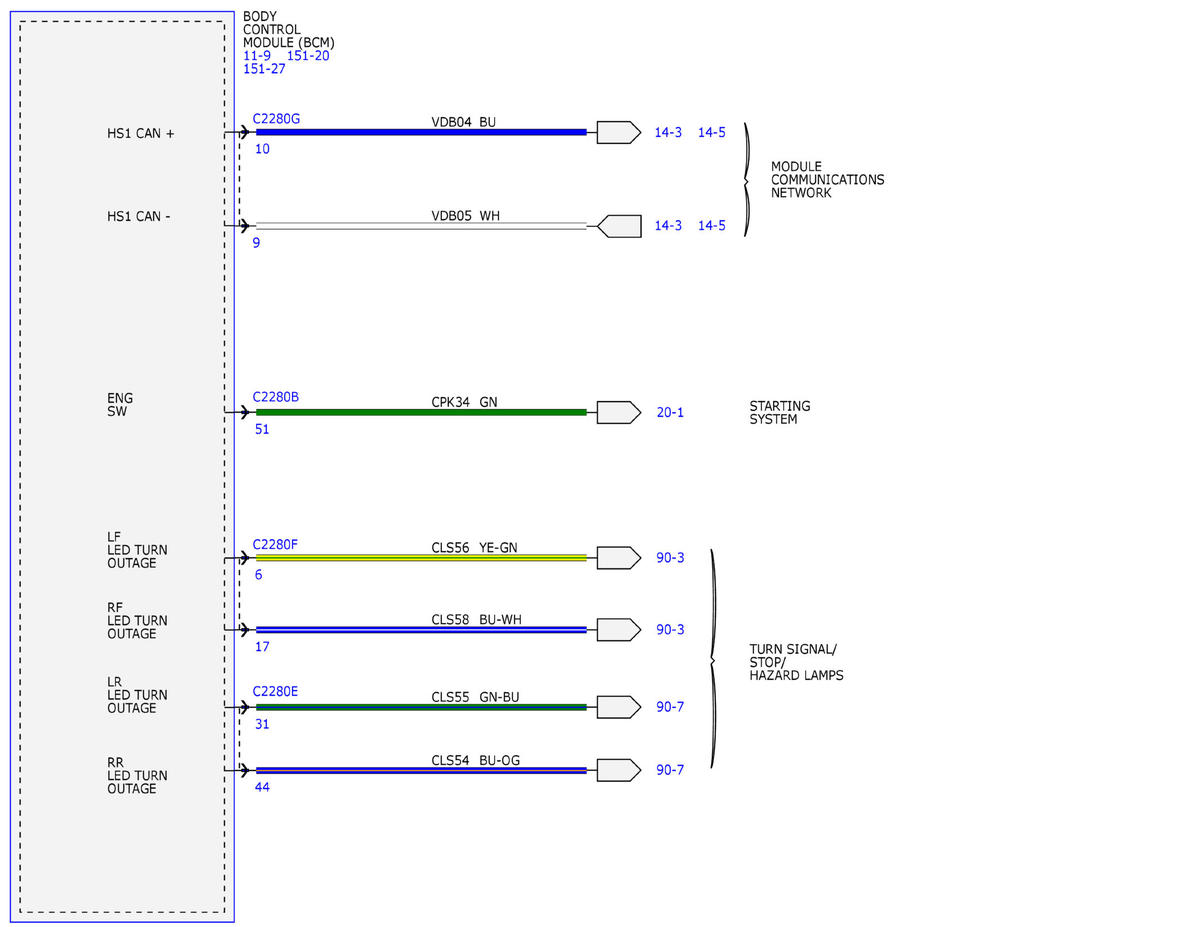
Task: Open the 14-5 reference beside the VDB04 wire
Action: (712, 132)
